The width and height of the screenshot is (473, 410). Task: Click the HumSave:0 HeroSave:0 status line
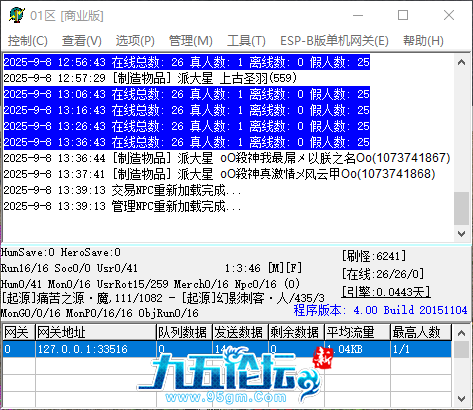[x=61, y=252]
